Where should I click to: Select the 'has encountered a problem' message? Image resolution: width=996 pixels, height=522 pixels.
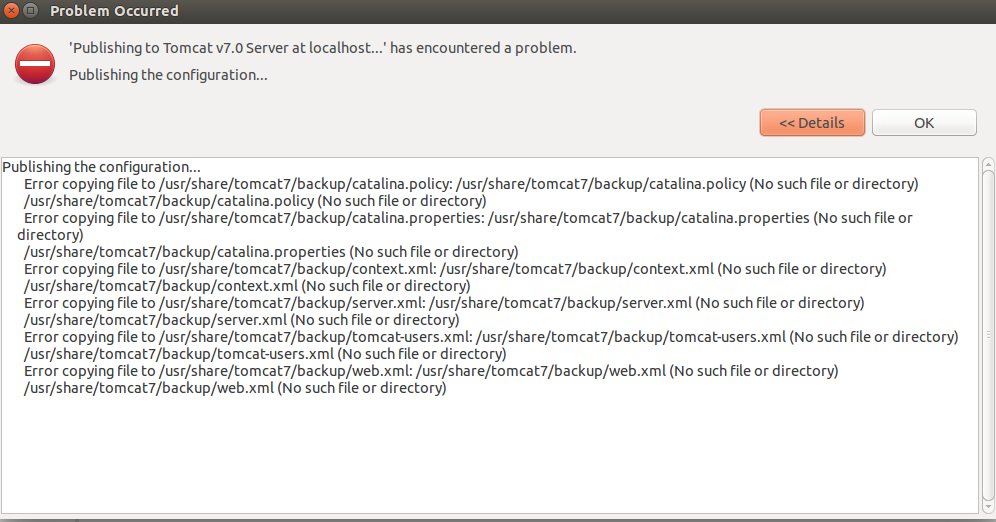pos(323,48)
